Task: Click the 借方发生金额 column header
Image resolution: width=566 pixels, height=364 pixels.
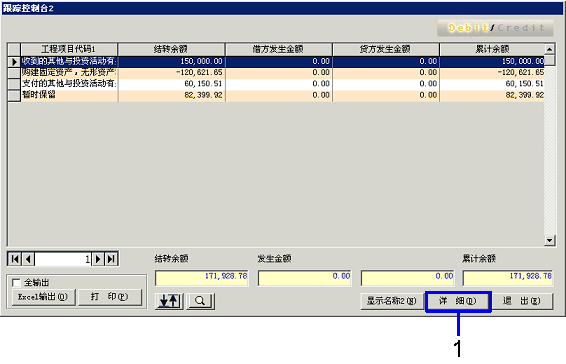Action: 278,49
